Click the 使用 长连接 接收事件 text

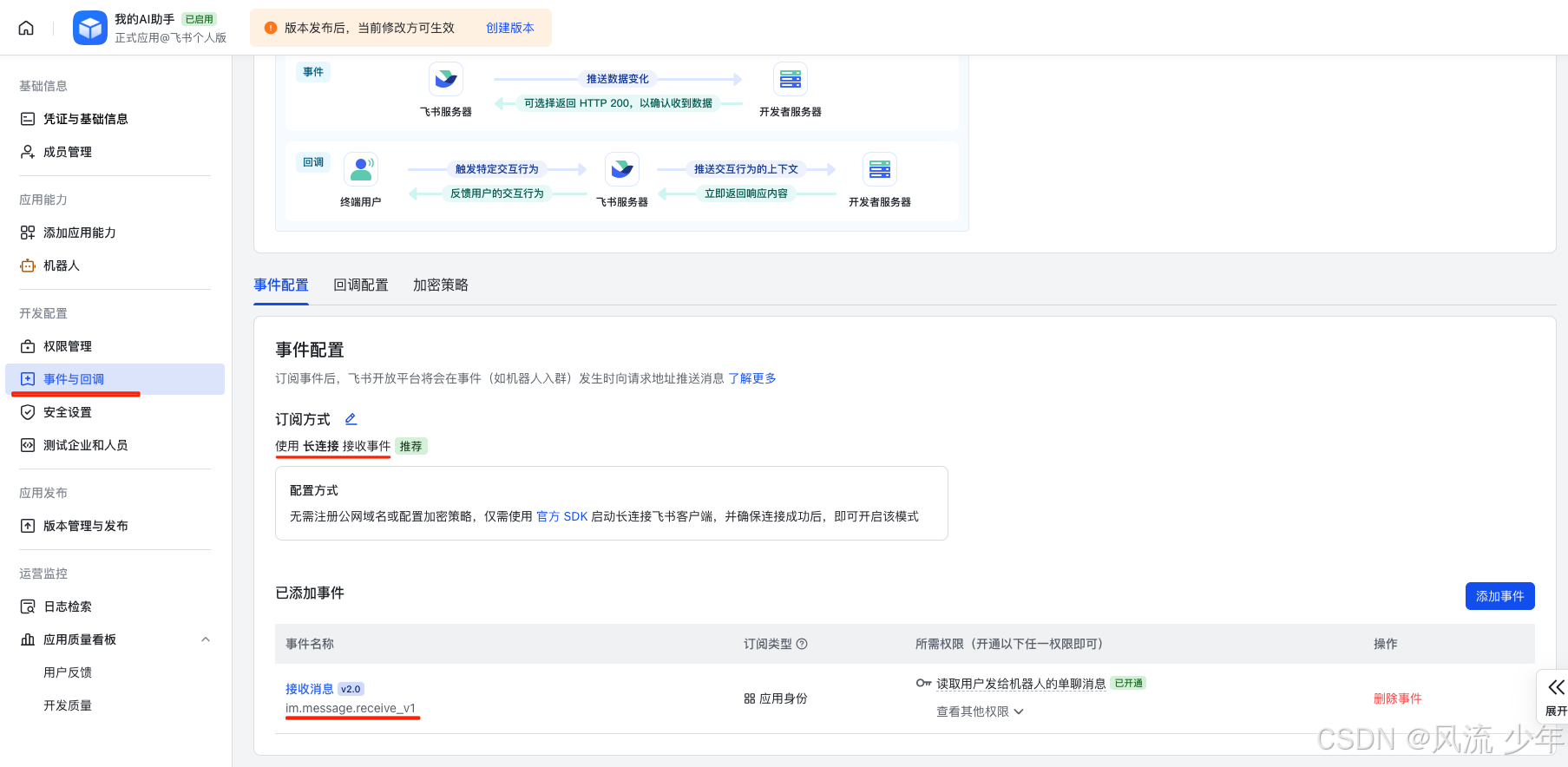pyautogui.click(x=333, y=446)
